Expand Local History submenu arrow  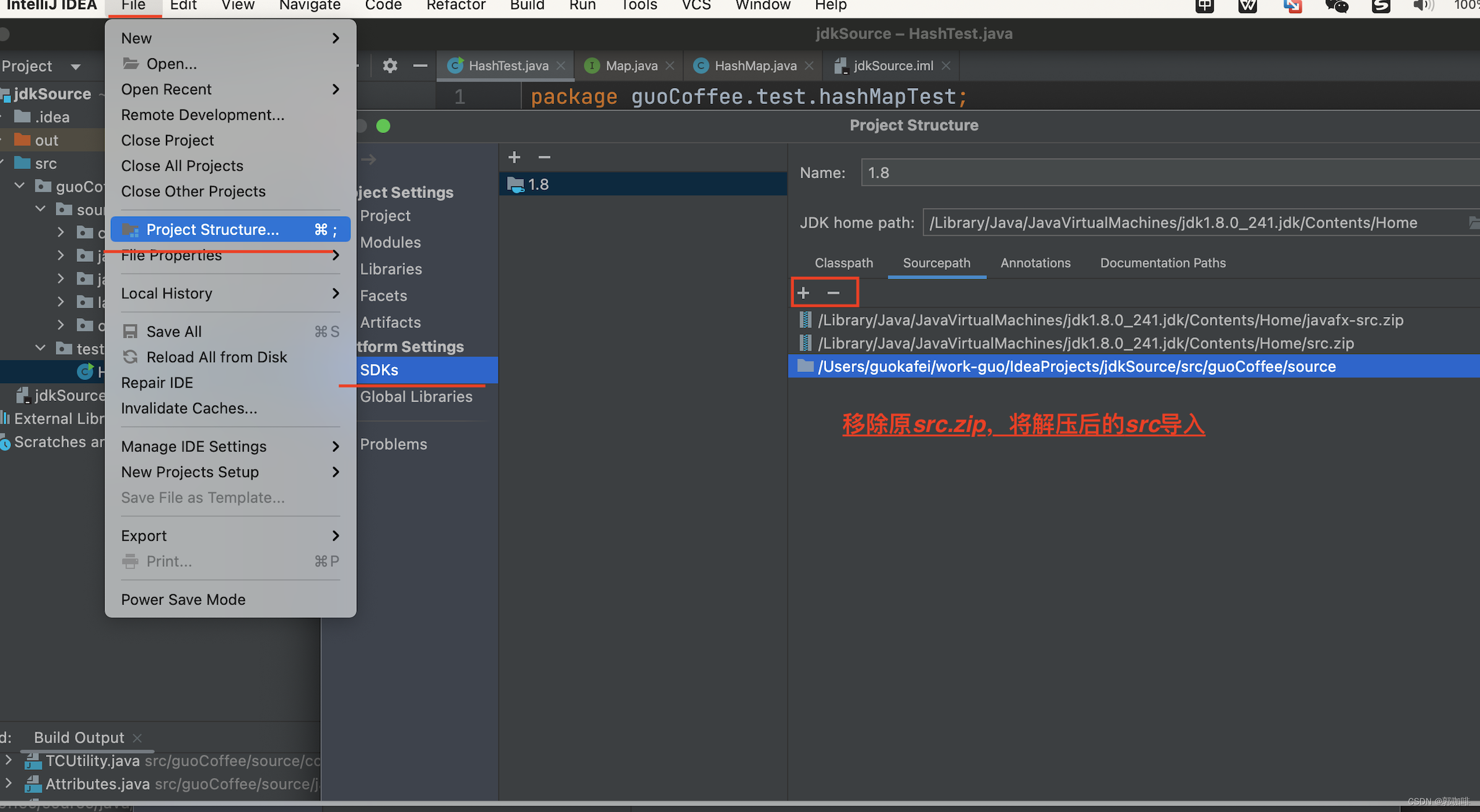(336, 293)
